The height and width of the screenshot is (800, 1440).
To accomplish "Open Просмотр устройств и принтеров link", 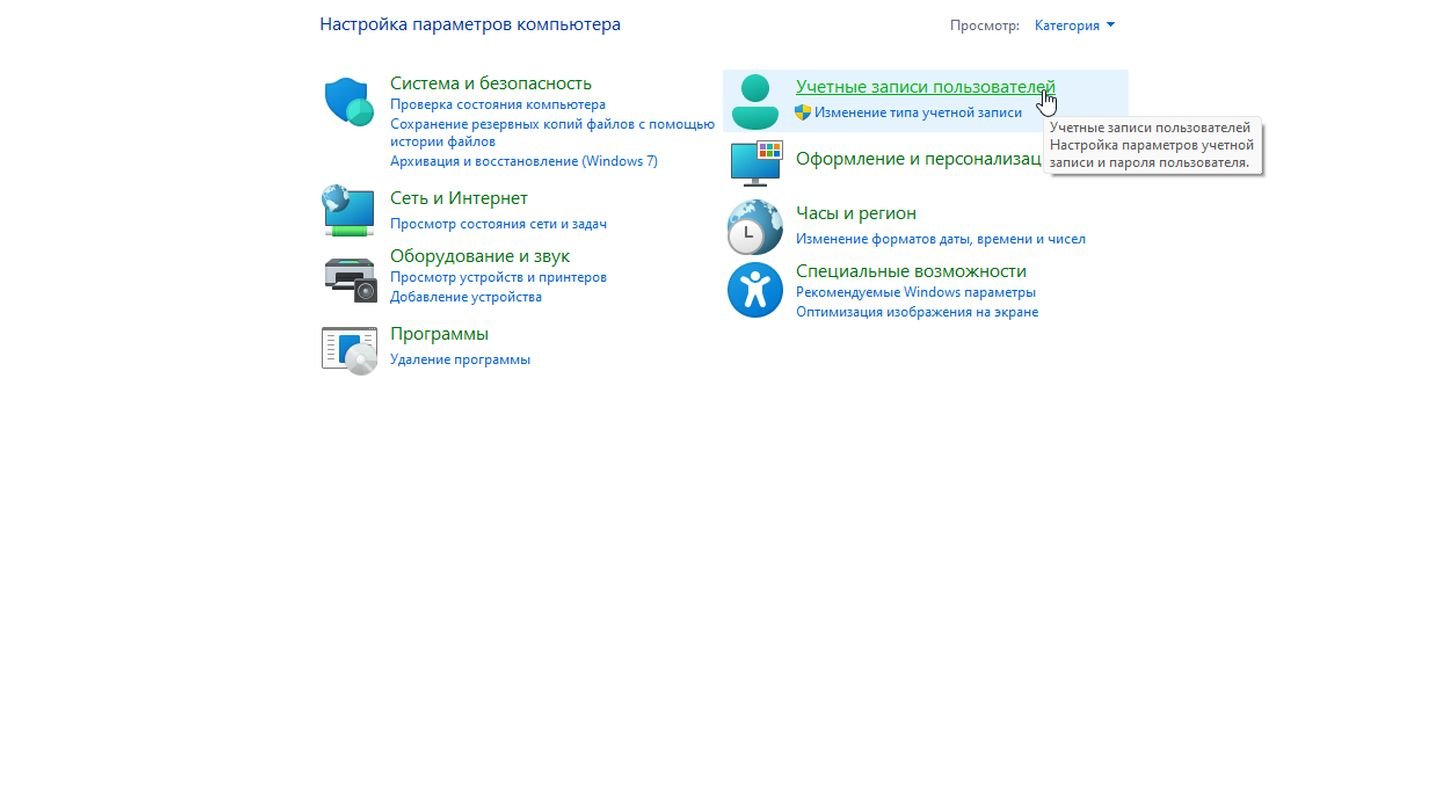I will (x=498, y=277).
